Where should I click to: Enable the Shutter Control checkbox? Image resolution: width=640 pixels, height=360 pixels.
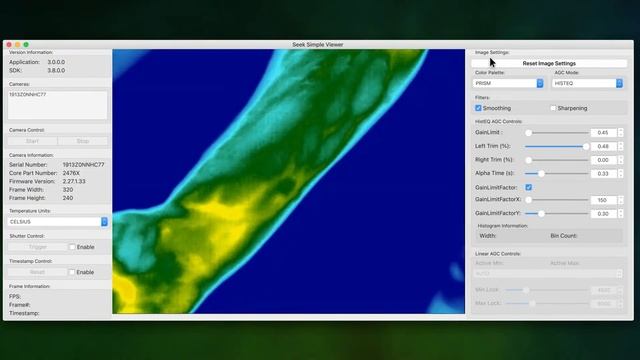pyautogui.click(x=72, y=247)
